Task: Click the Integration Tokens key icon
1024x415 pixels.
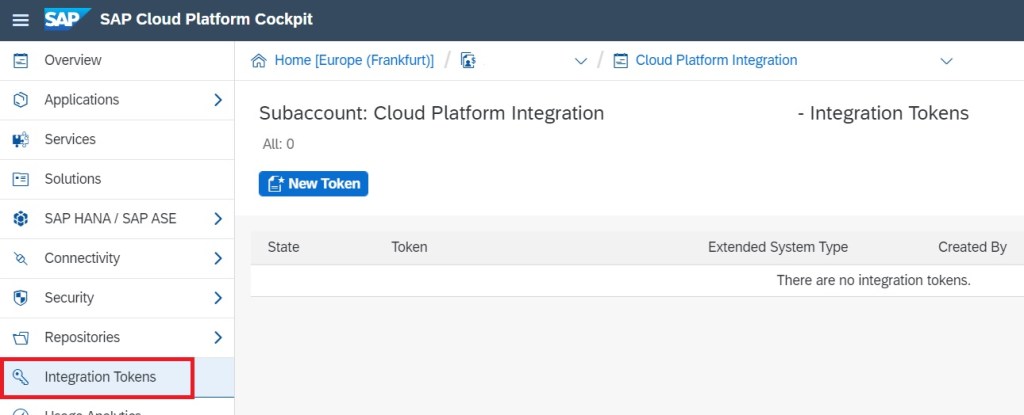Action: [20, 377]
